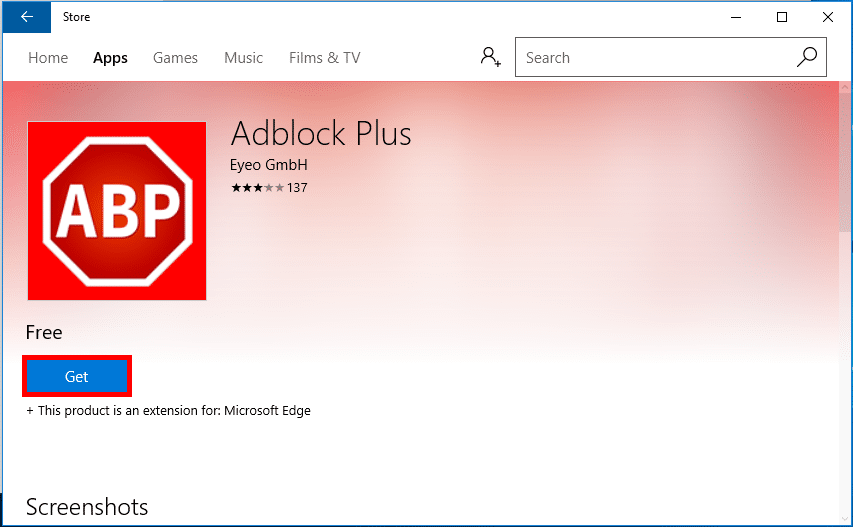Open the account sign-in icon
This screenshot has width=853, height=527.
pos(490,57)
